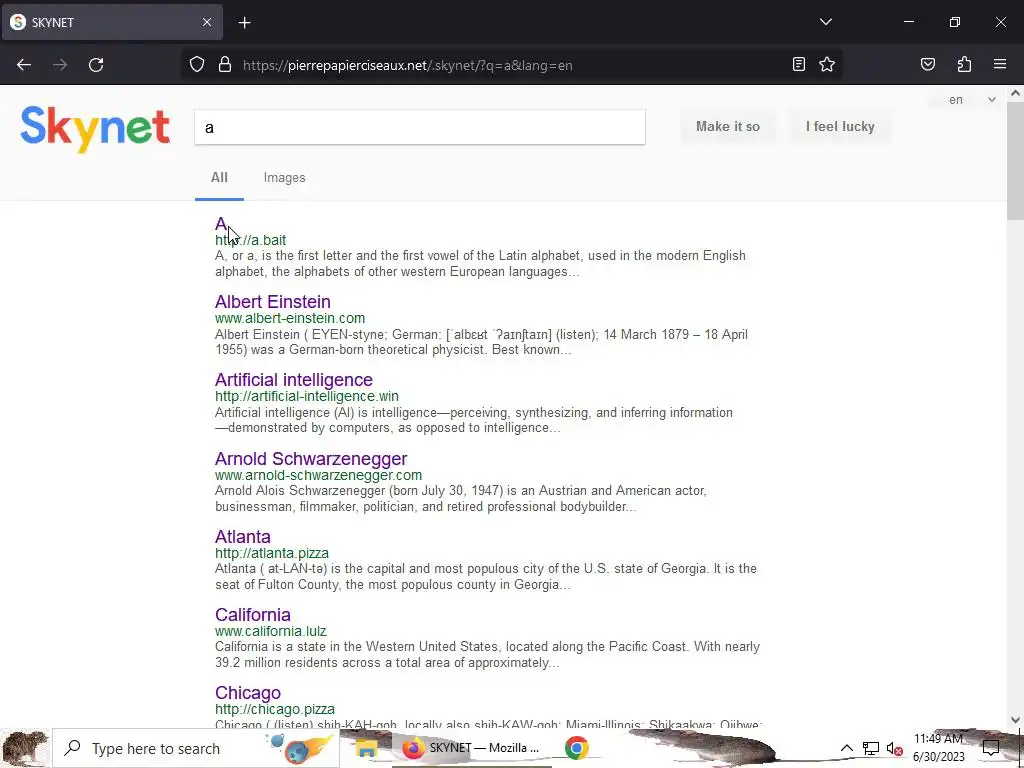The image size is (1024, 768).
Task: Click URL http://artificial-intelligence.win
Action: pyautogui.click(x=306, y=396)
